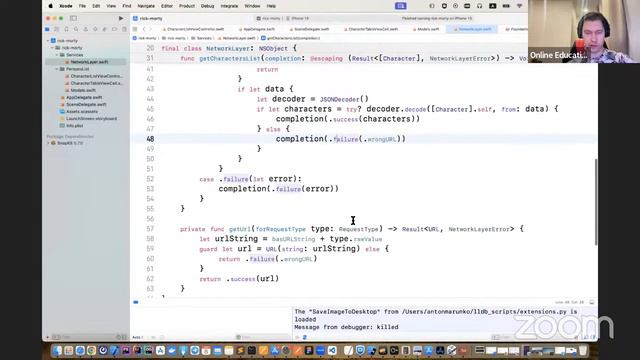This screenshot has width=640, height=360.
Task: Select NetworkLayer.swift in the navigator
Action: (86, 62)
